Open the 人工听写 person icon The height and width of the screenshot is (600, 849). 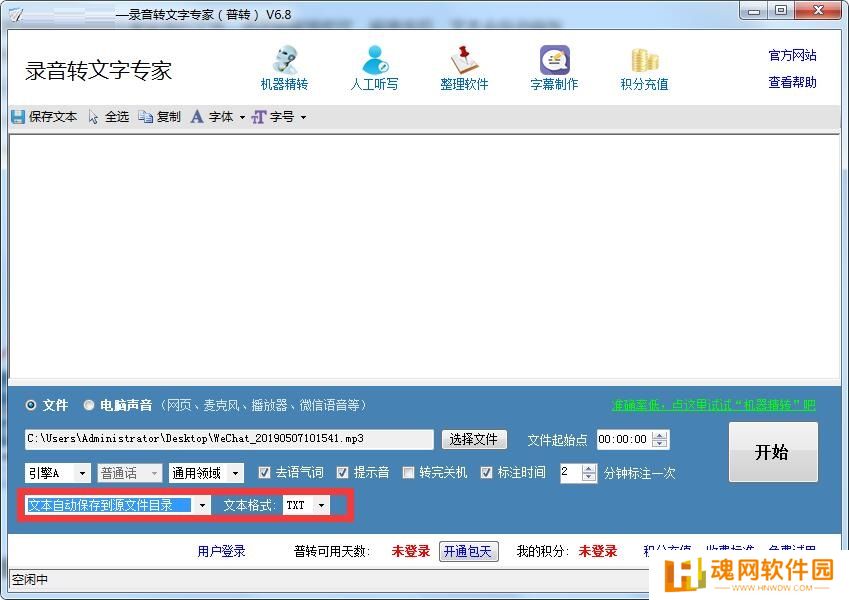pos(375,60)
